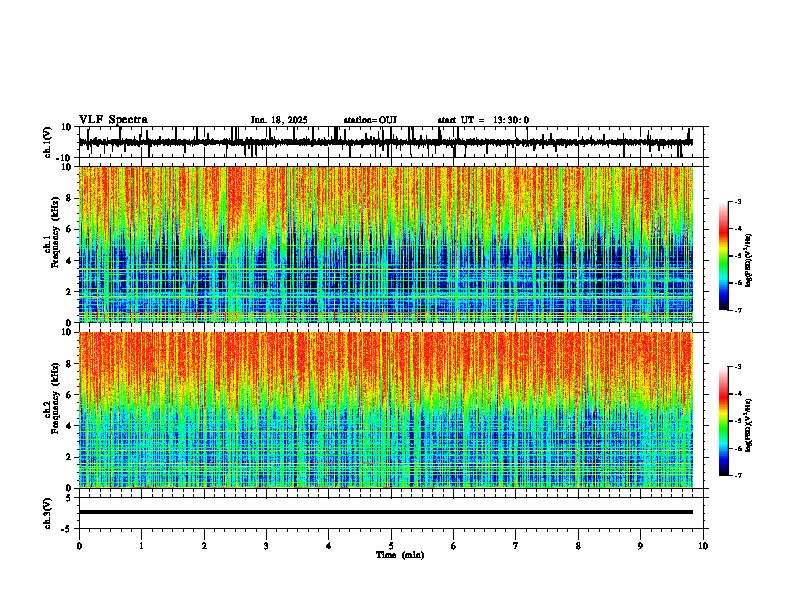Image resolution: width=792 pixels, height=612 pixels.
Task: Click the "-4" label on ch.1 color bar
Action: click(x=738, y=229)
